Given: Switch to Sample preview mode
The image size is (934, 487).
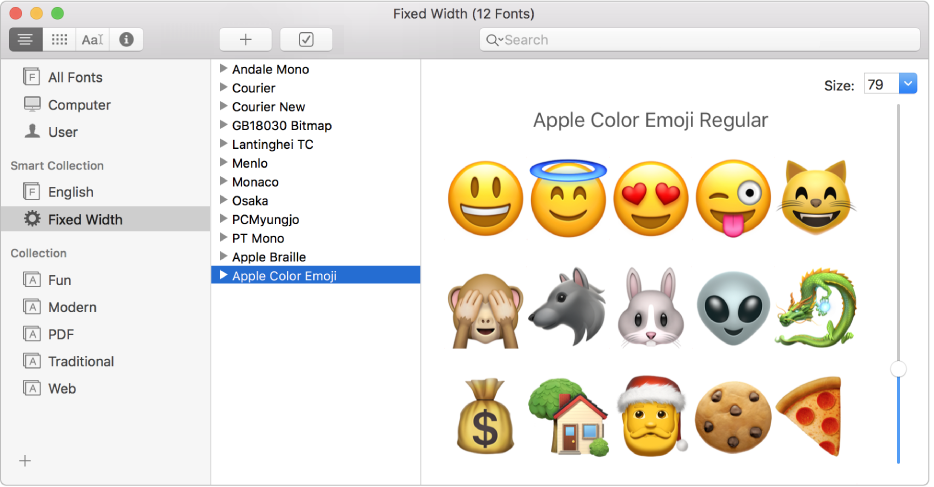Looking at the screenshot, I should coord(26,40).
